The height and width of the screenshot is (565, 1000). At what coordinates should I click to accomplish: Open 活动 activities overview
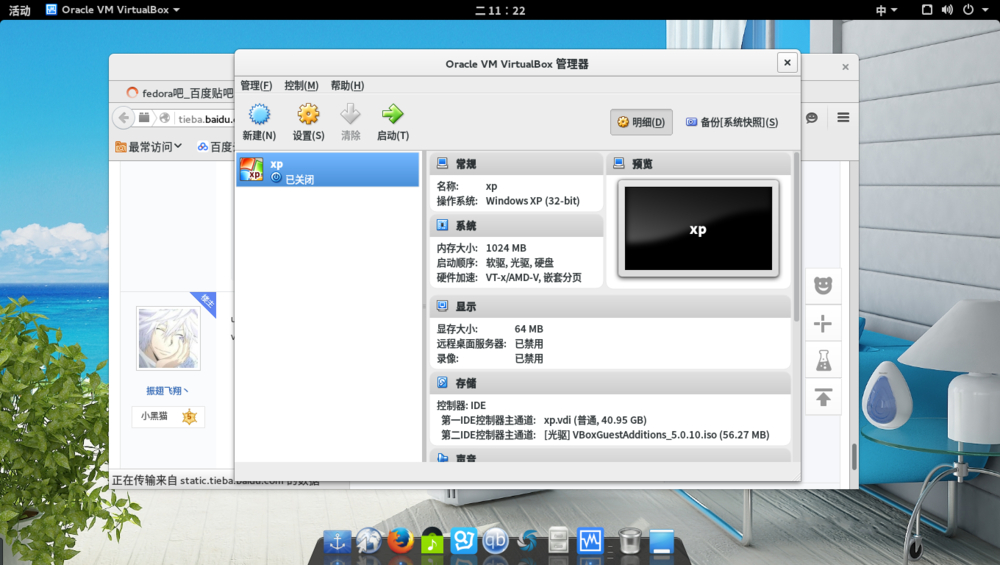[19, 10]
